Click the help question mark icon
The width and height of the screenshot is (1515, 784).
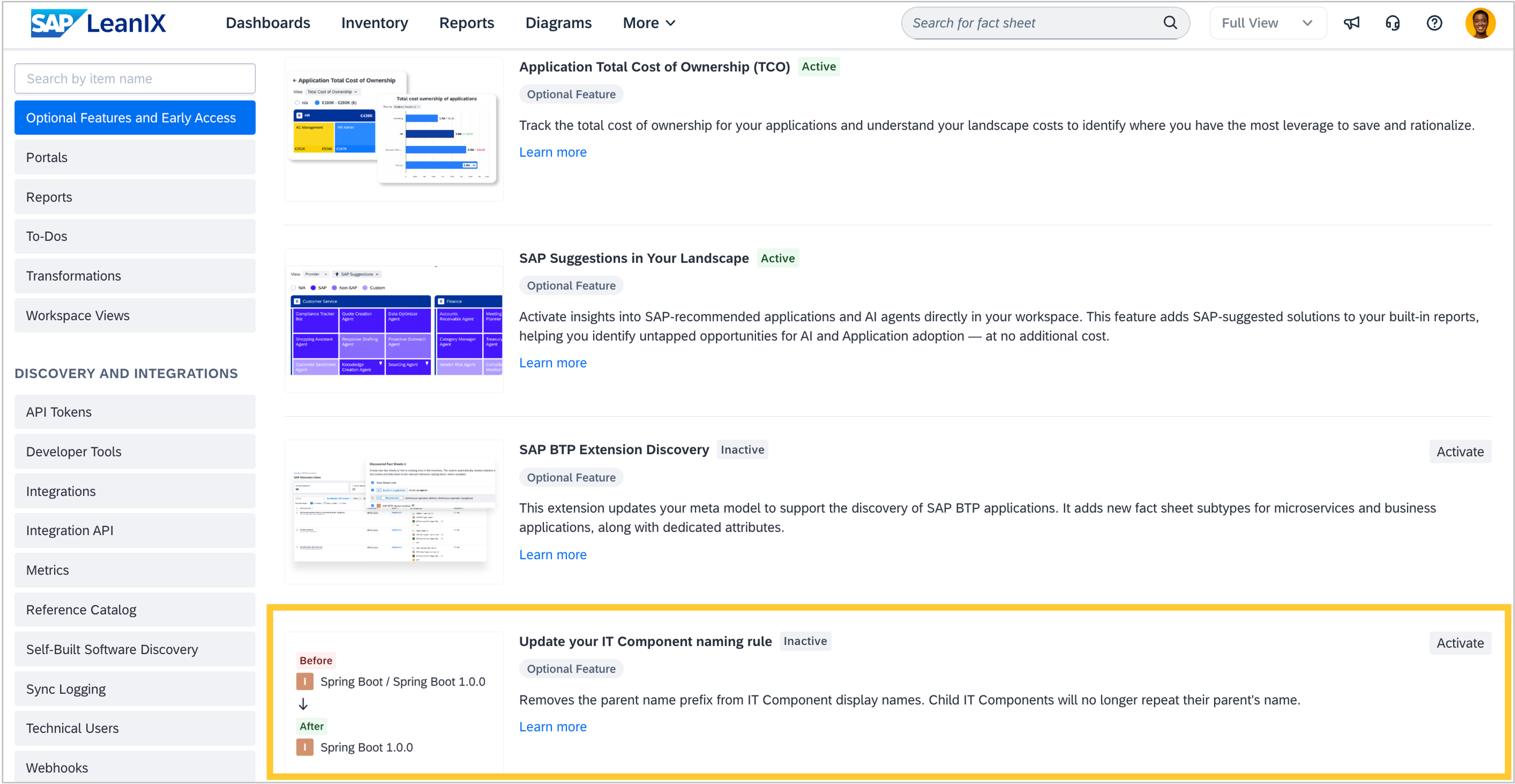(x=1434, y=23)
